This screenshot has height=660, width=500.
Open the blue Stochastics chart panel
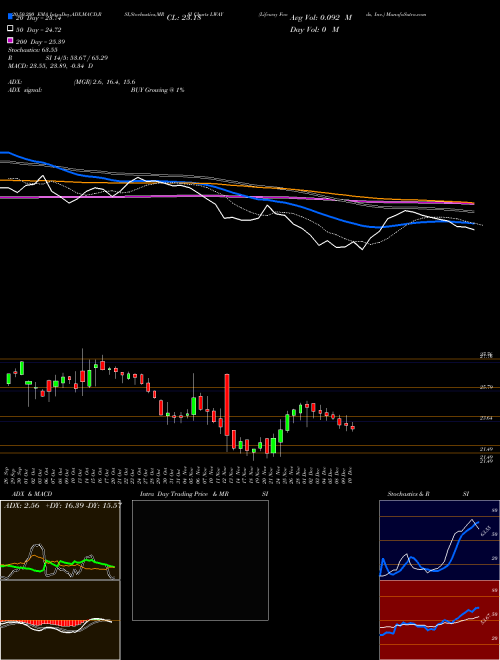439,540
